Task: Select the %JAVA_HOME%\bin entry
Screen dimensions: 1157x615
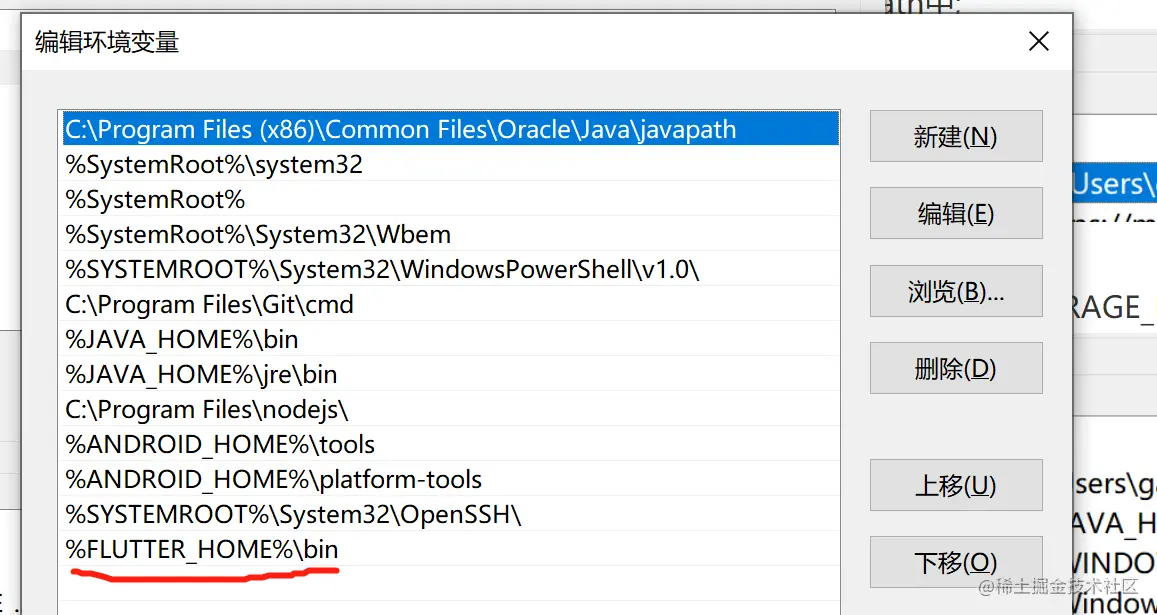Action: pyautogui.click(x=182, y=339)
